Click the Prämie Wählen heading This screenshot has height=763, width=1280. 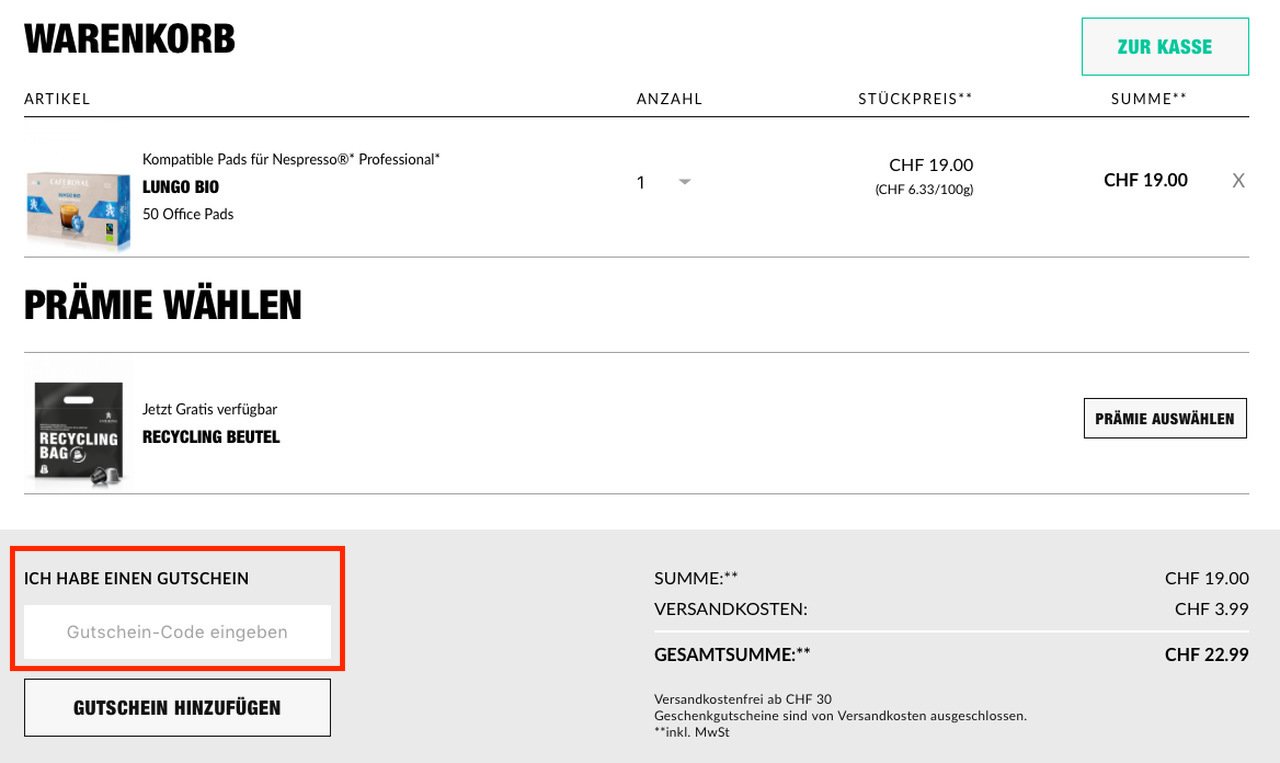(163, 305)
